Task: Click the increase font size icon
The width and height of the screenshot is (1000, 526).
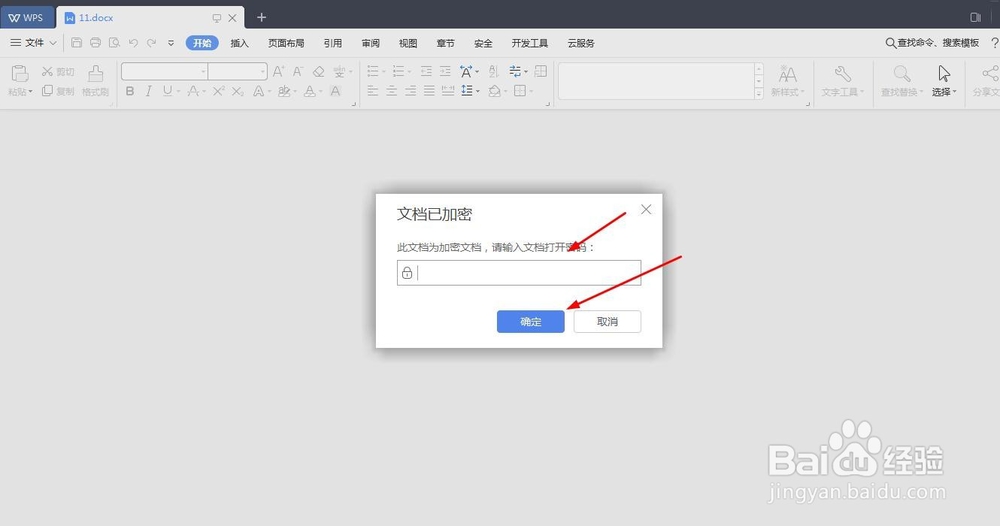Action: click(279, 71)
